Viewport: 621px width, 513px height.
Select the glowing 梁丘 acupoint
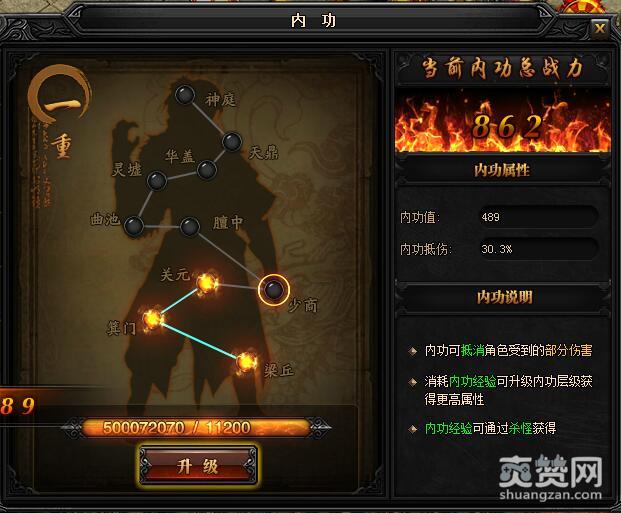click(246, 362)
